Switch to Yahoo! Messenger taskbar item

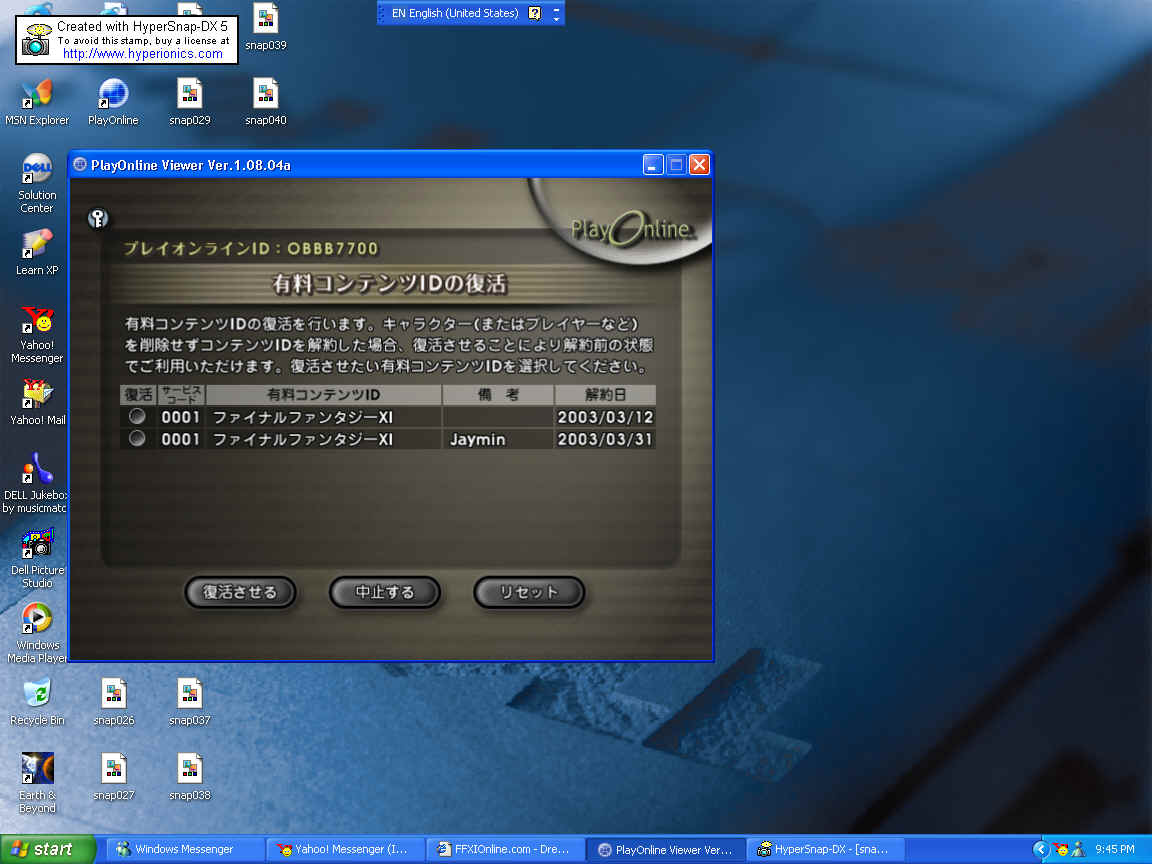(x=345, y=849)
